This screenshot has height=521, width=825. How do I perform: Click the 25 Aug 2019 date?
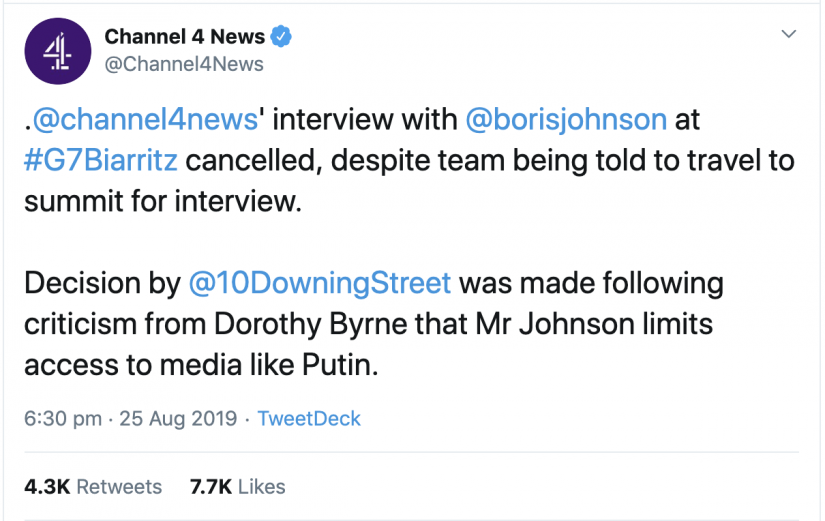click(178, 419)
